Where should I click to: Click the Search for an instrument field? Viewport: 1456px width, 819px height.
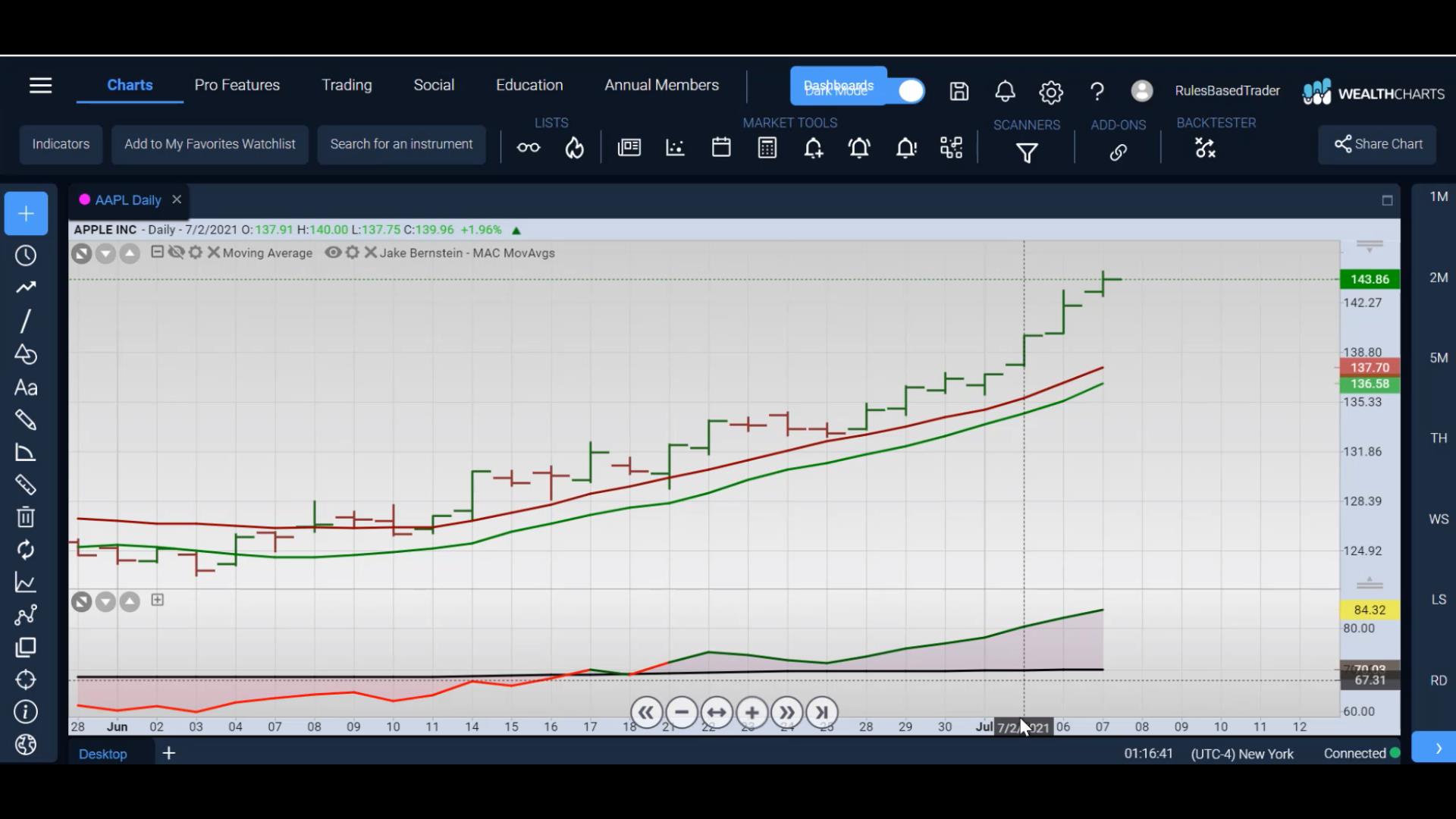[x=401, y=144]
